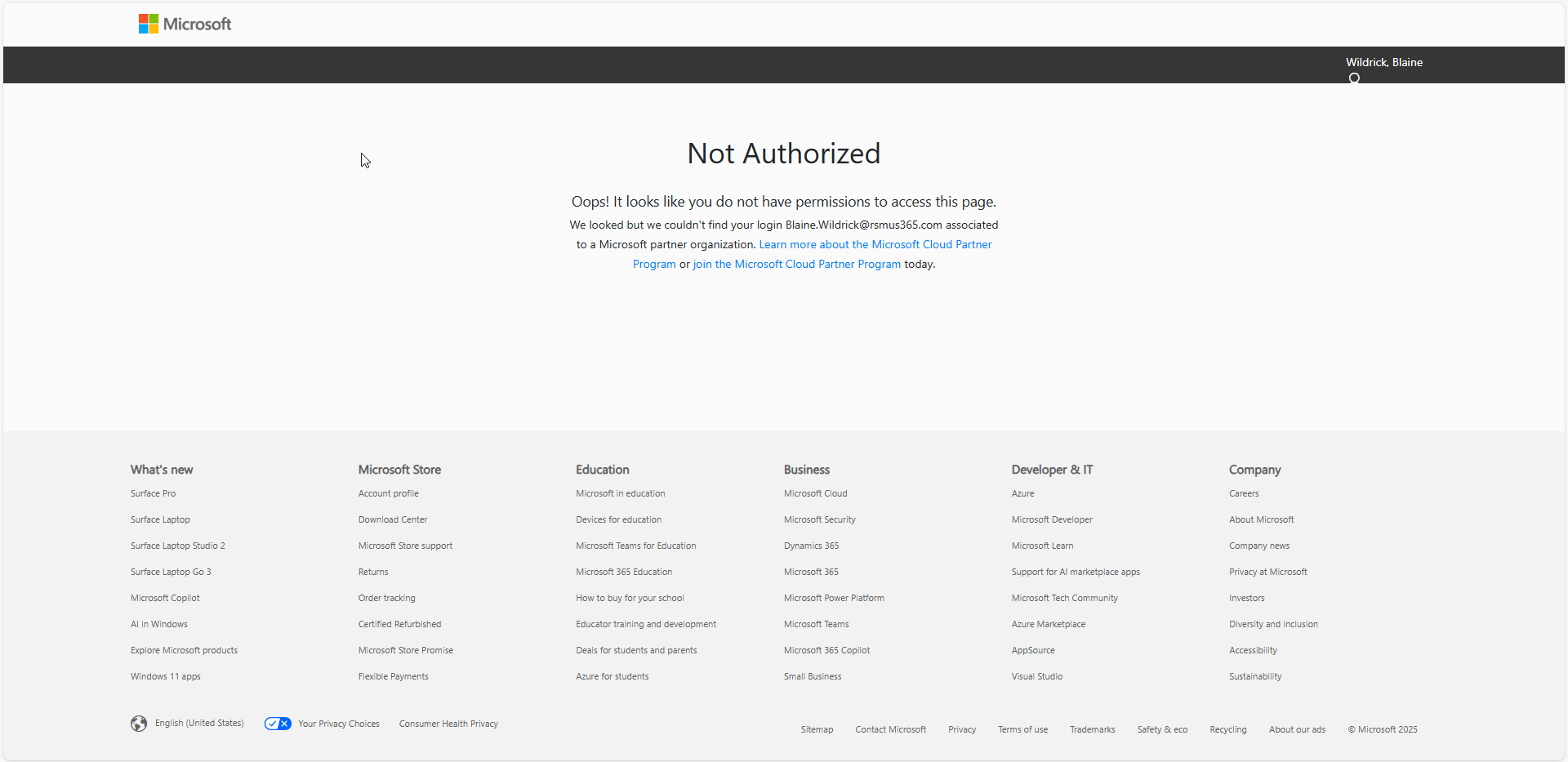Follow join the Microsoft Cloud Partner Program link
The image size is (1568, 762).
click(x=796, y=264)
